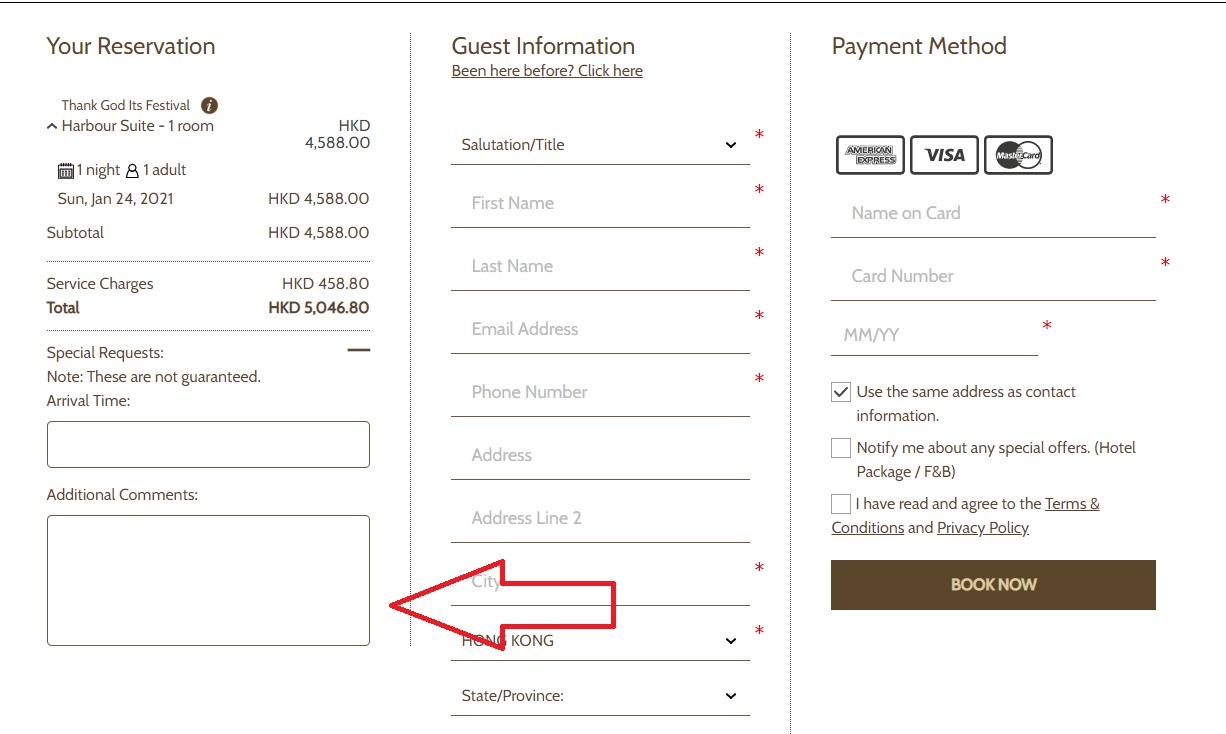Click the person icon beside 1 adult
The width and height of the screenshot is (1226, 734).
point(132,171)
